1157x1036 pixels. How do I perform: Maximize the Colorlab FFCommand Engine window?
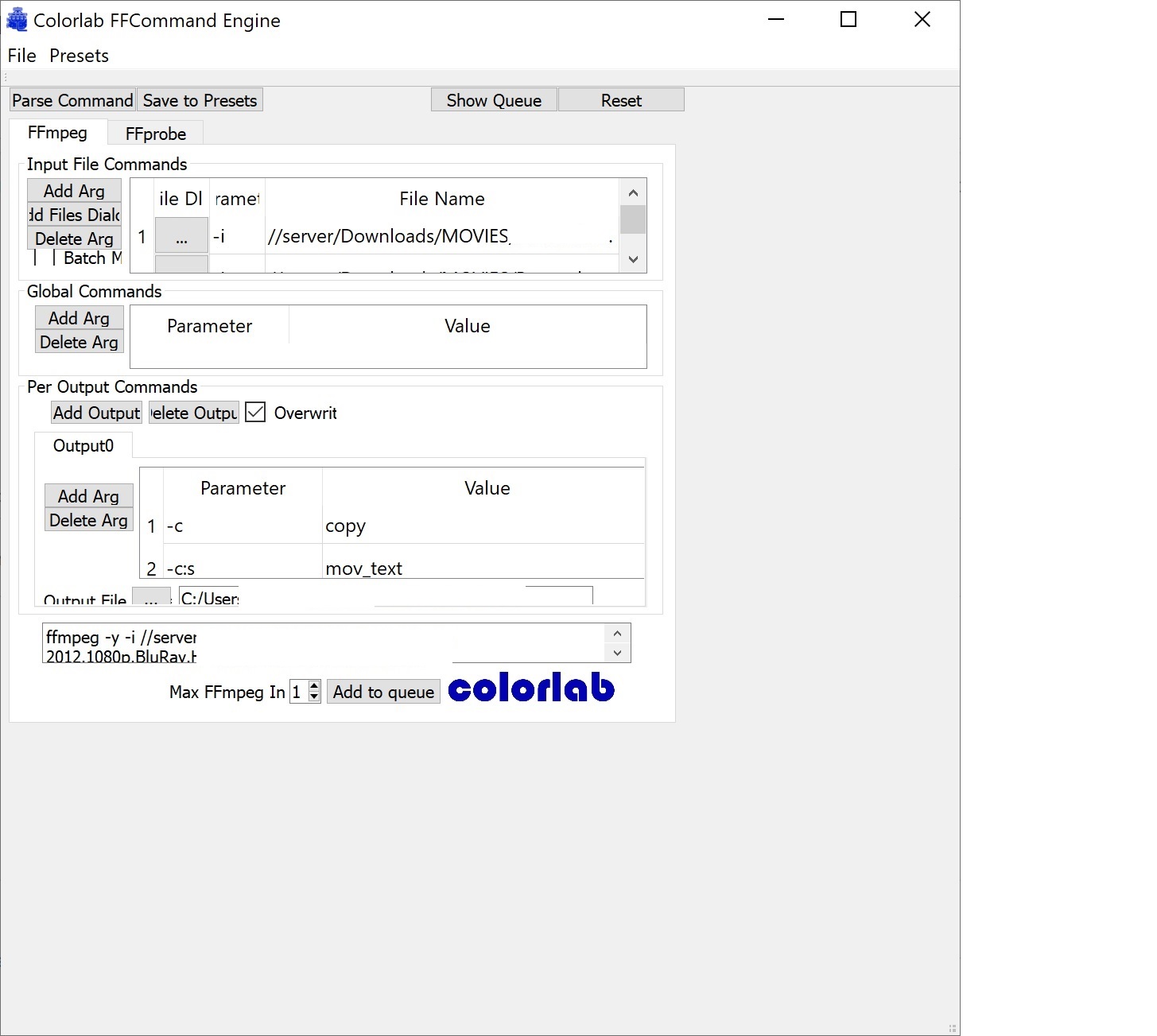click(848, 19)
